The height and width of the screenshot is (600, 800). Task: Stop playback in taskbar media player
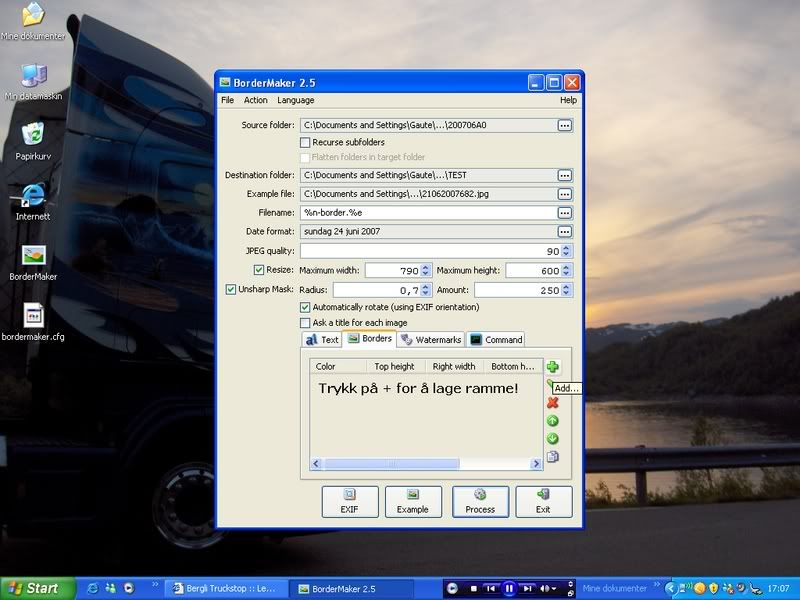point(473,589)
